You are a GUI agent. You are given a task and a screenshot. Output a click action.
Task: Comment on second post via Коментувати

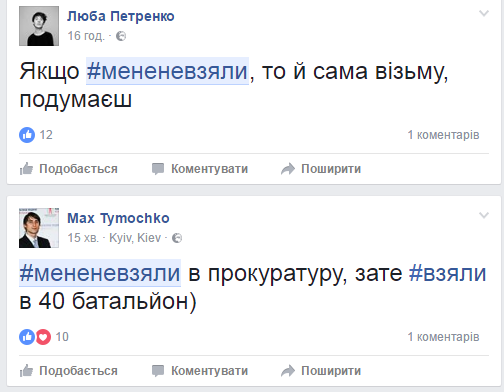pyautogui.click(x=200, y=371)
